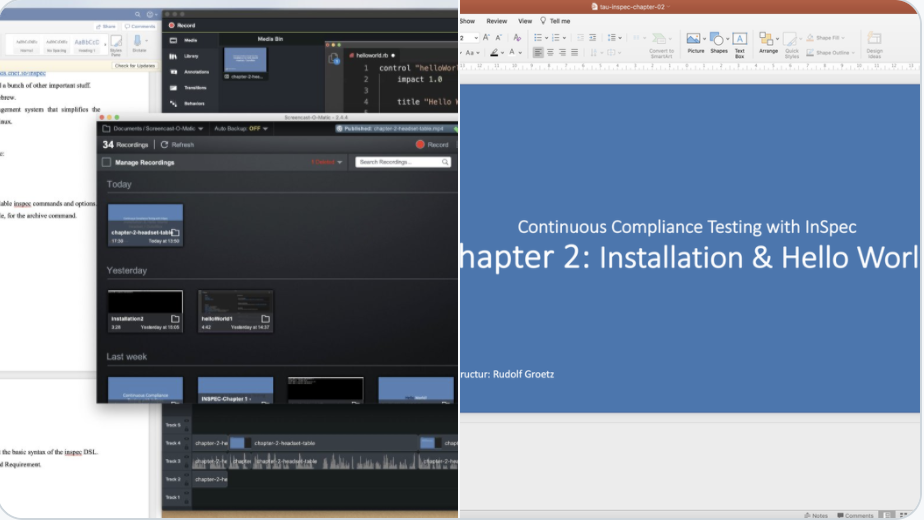
Task: Open the font size dropdown in PowerPoint
Action: 476,38
